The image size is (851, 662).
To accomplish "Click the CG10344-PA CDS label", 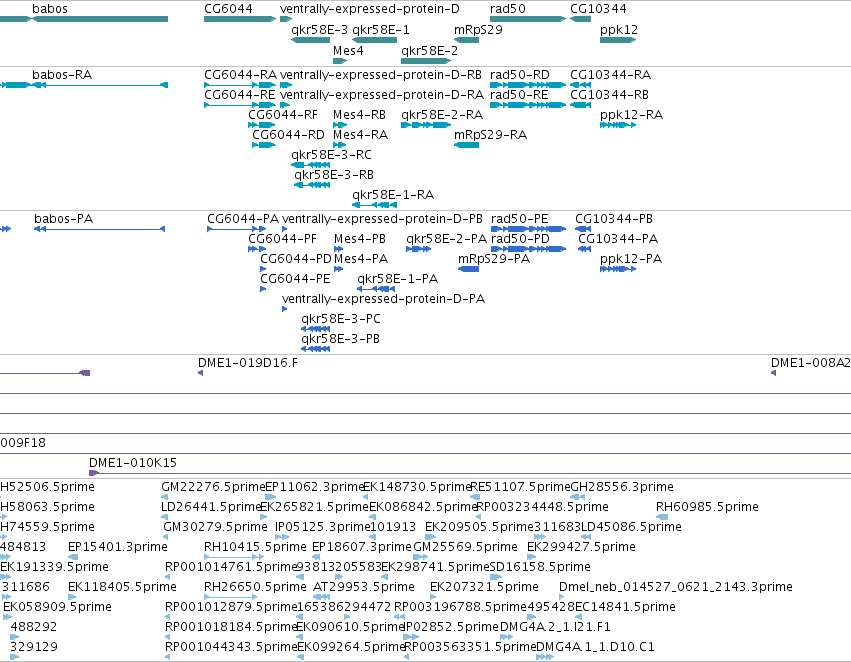I will (618, 239).
